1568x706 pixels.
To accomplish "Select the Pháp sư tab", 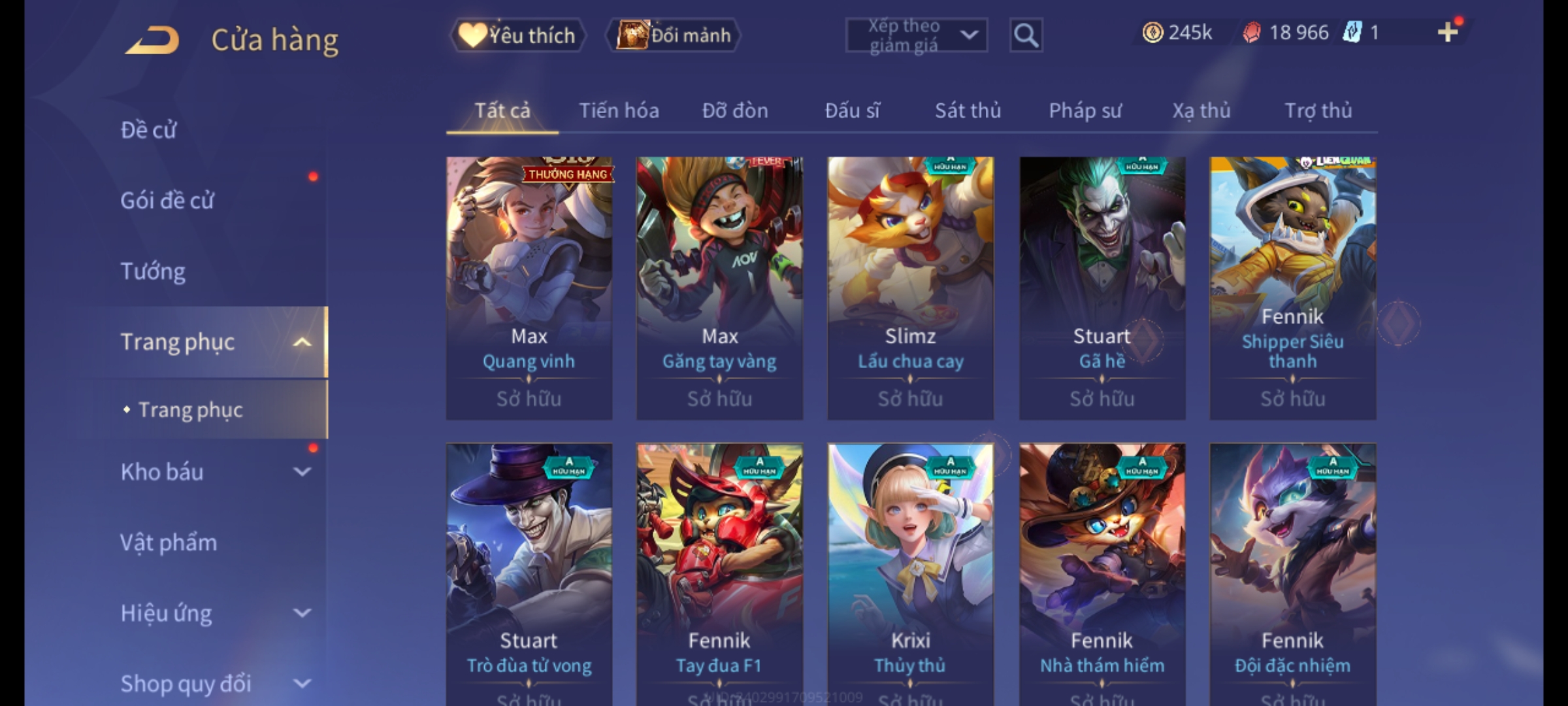I will pos(1085,110).
